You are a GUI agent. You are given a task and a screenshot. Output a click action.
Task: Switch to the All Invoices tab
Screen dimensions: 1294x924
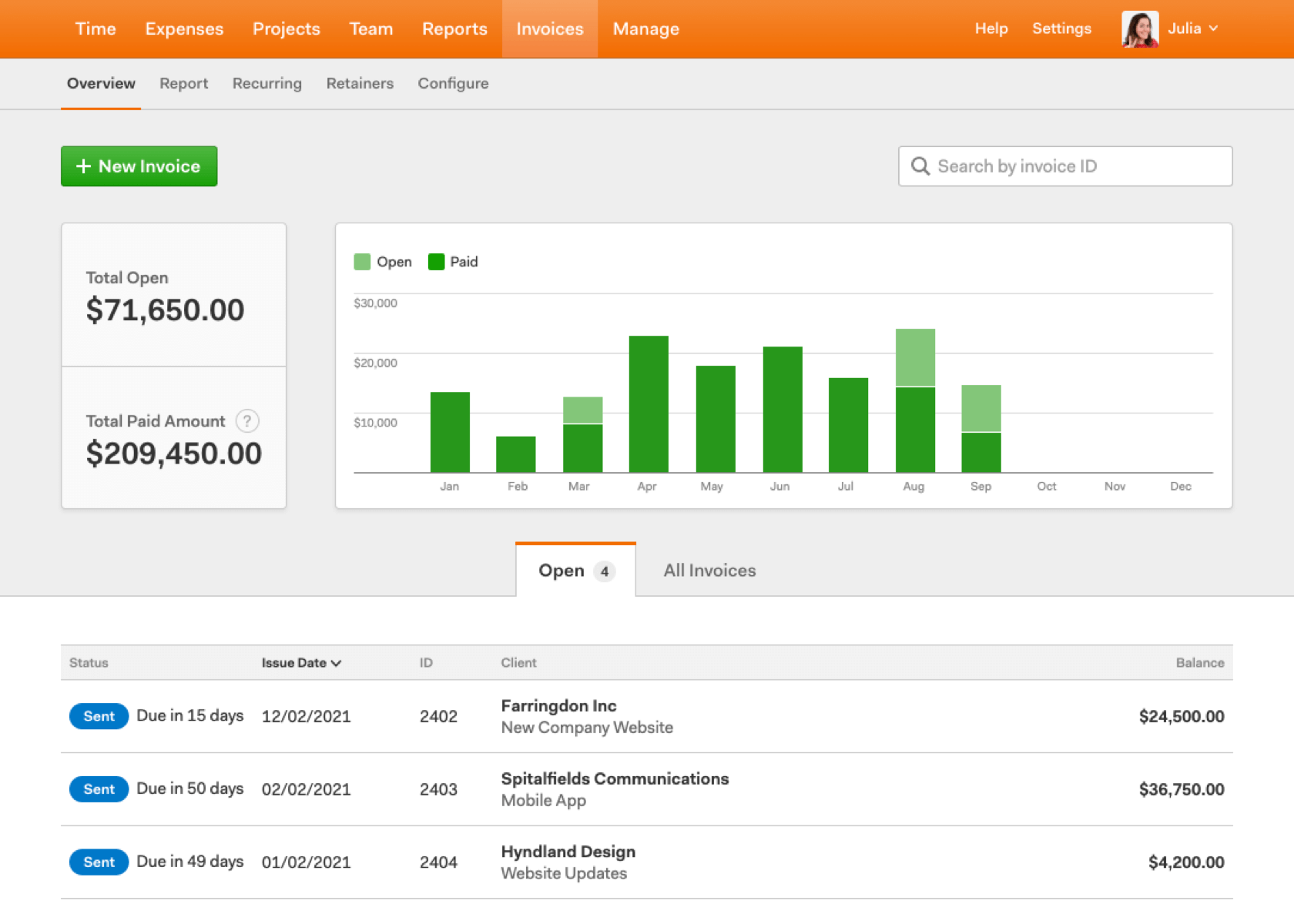coord(709,571)
